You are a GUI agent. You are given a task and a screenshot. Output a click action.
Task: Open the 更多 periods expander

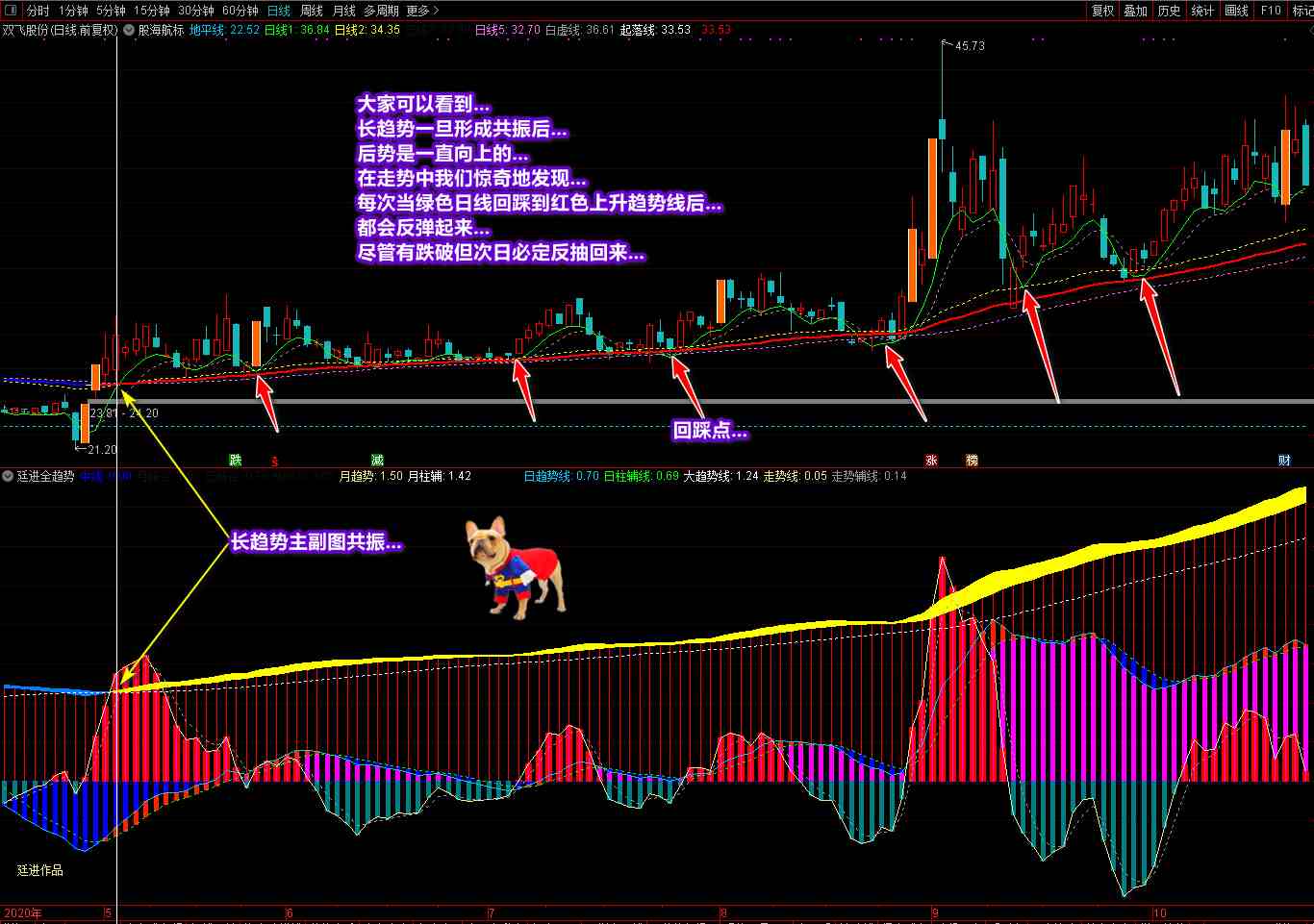click(x=422, y=11)
